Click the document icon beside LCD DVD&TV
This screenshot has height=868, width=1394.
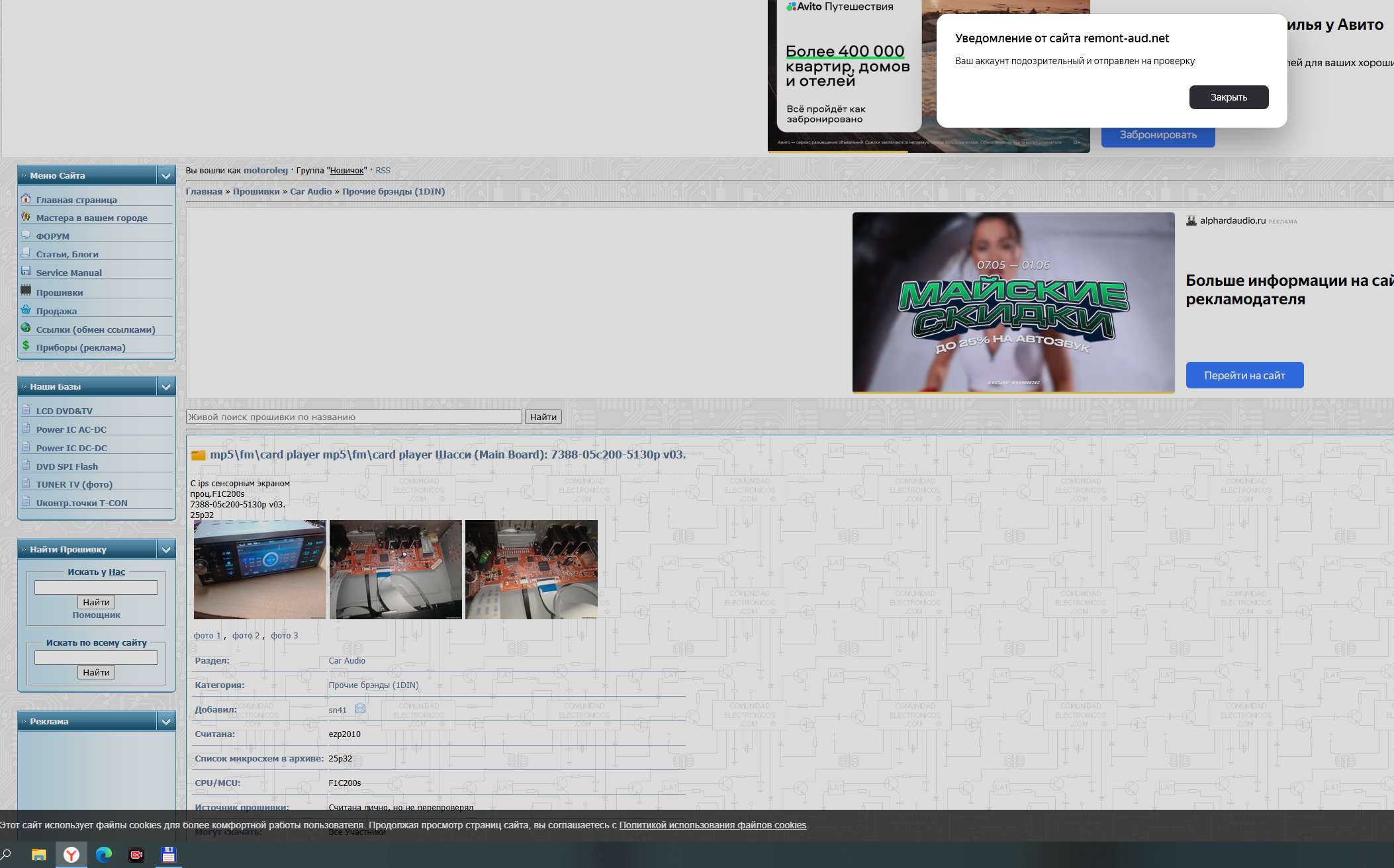click(x=26, y=410)
